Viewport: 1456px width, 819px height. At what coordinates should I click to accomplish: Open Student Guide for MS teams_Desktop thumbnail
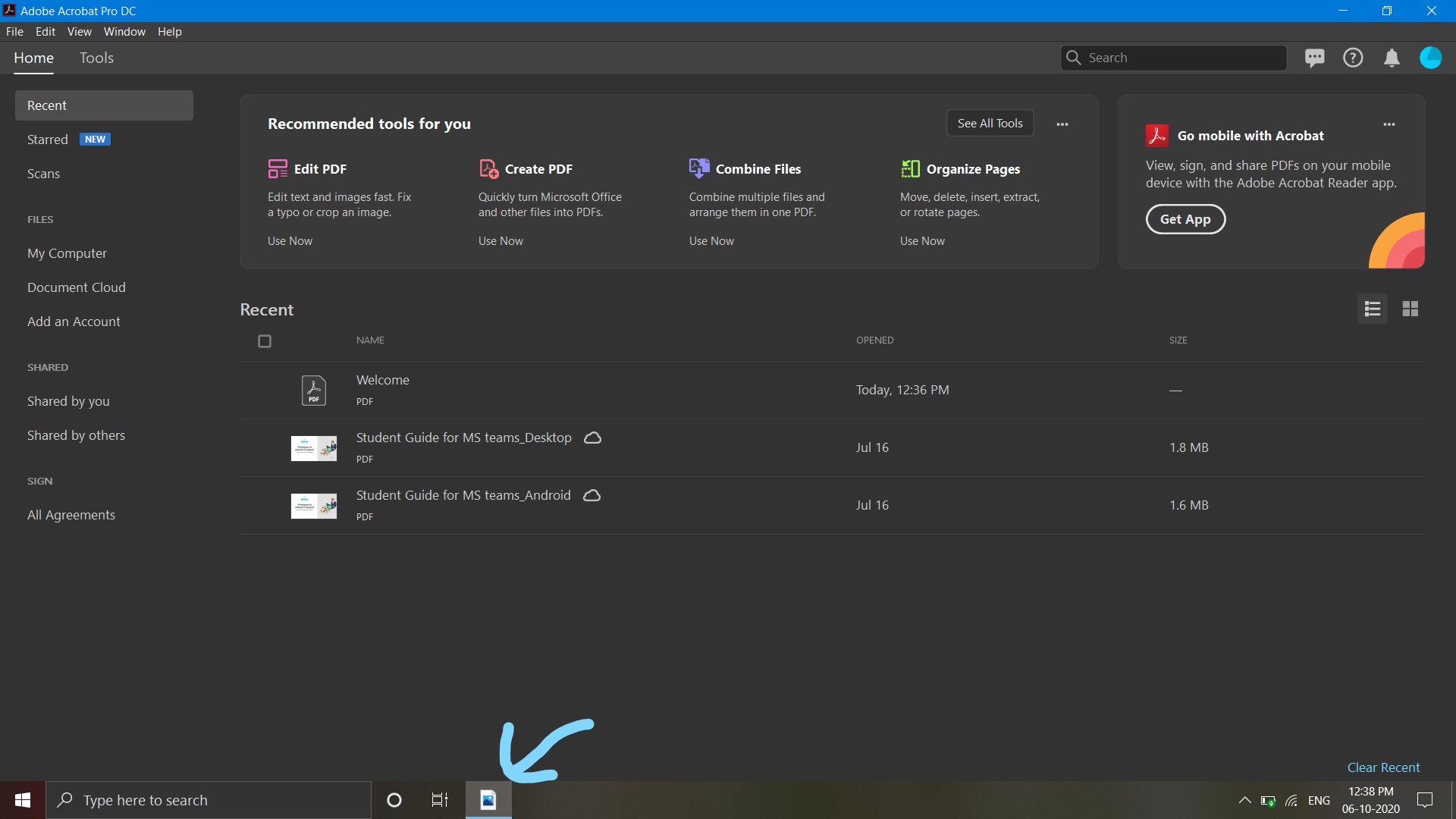pos(313,447)
